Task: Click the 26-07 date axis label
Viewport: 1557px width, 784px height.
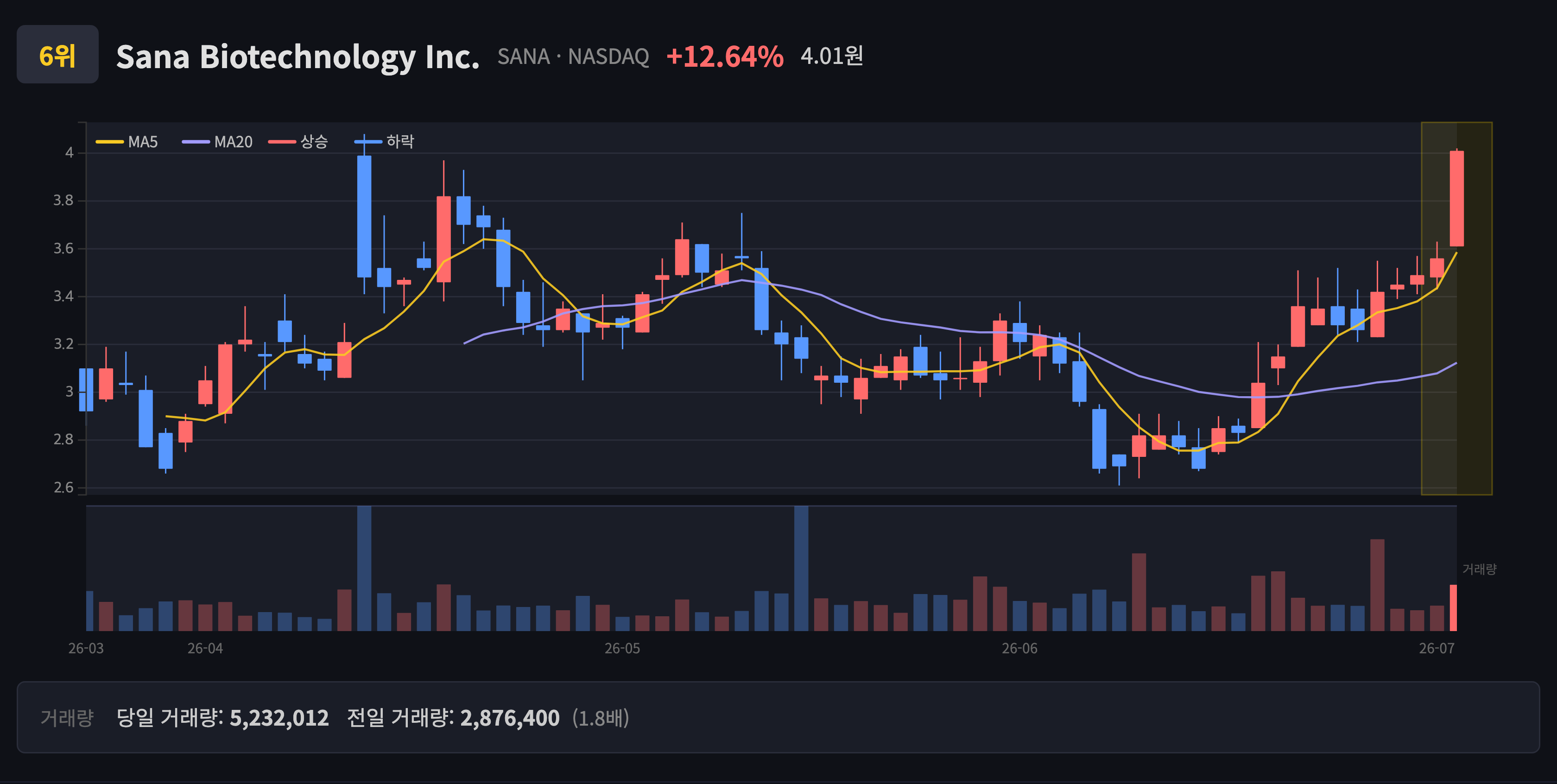Action: click(x=1437, y=649)
